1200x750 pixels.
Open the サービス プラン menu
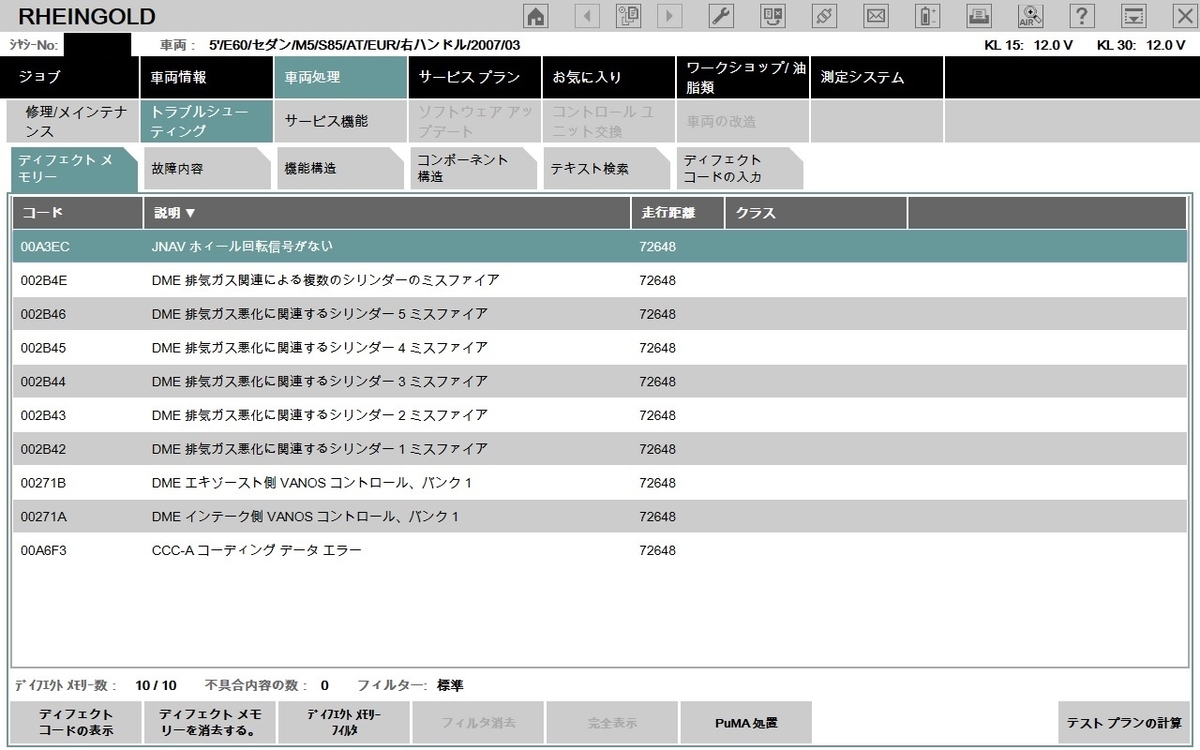[474, 77]
